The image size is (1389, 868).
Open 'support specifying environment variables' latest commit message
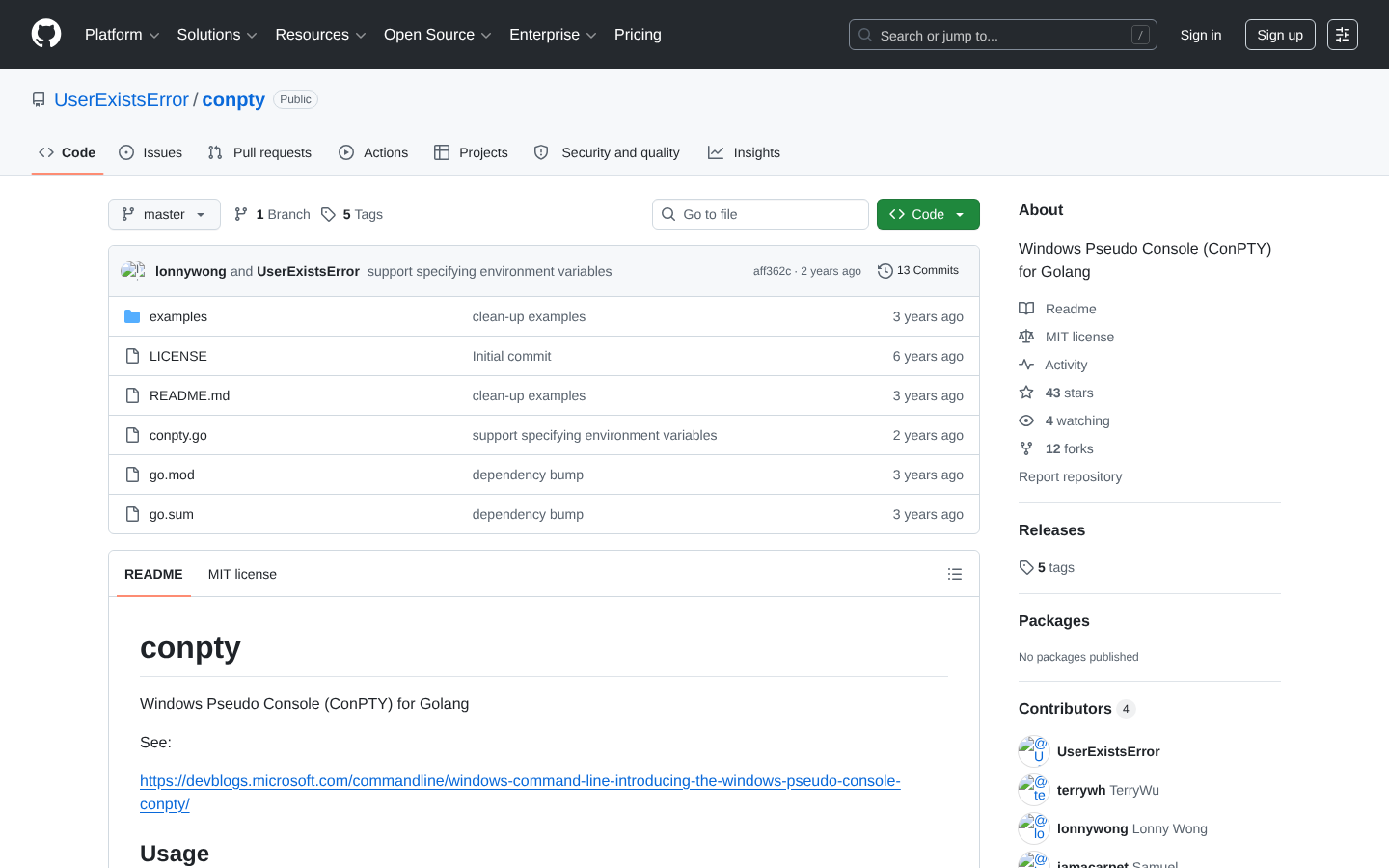(490, 271)
